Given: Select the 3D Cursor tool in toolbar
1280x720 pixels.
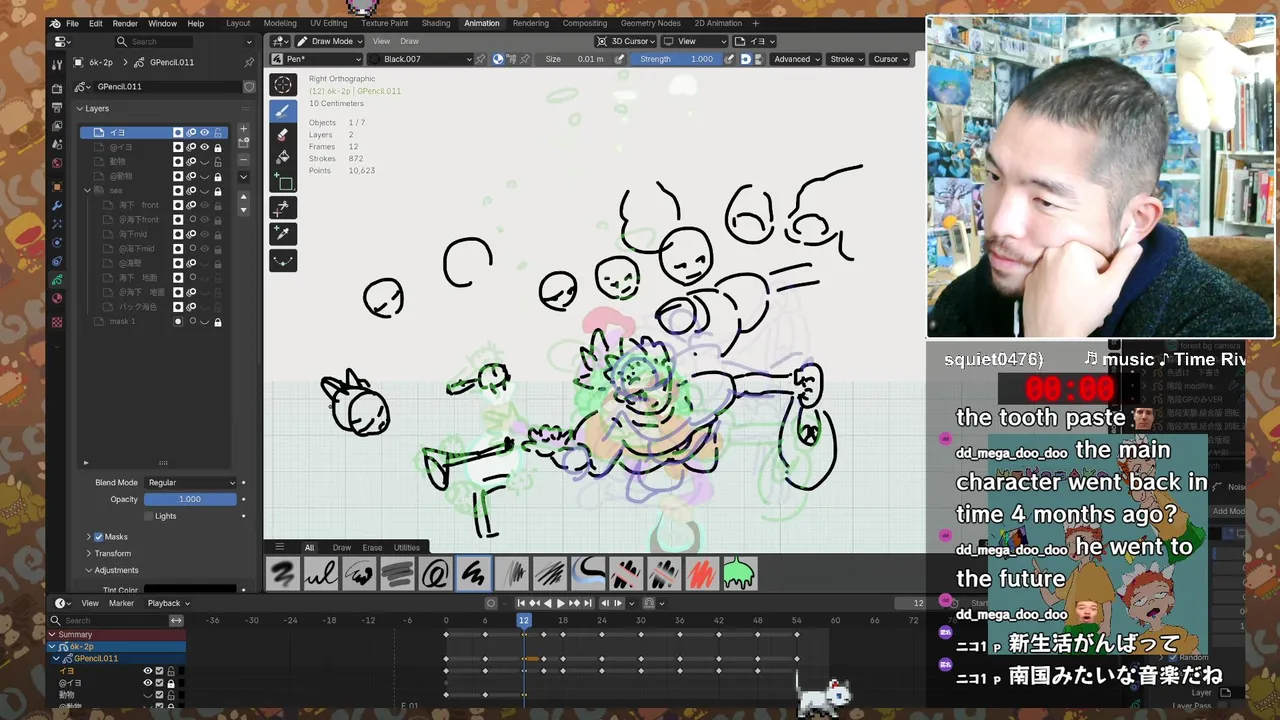Looking at the screenshot, I should [x=283, y=86].
